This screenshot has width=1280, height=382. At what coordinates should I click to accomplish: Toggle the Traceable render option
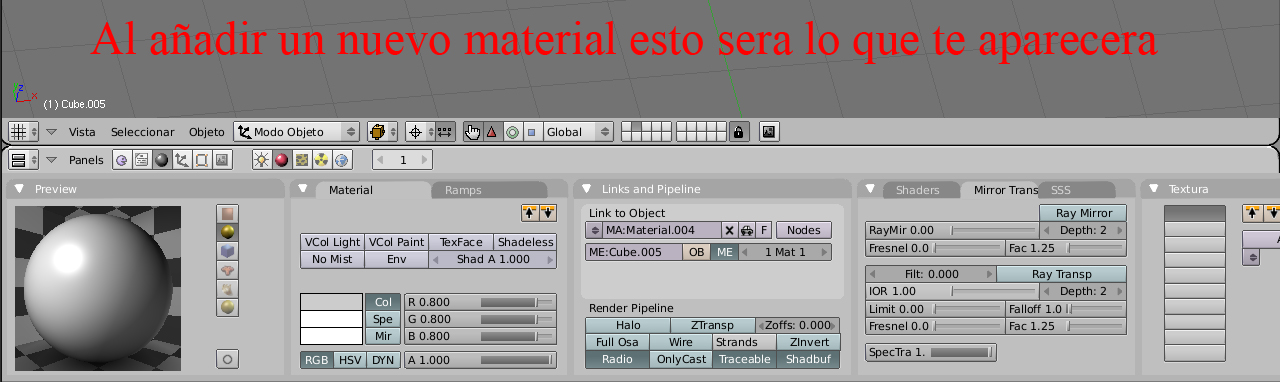tap(745, 359)
